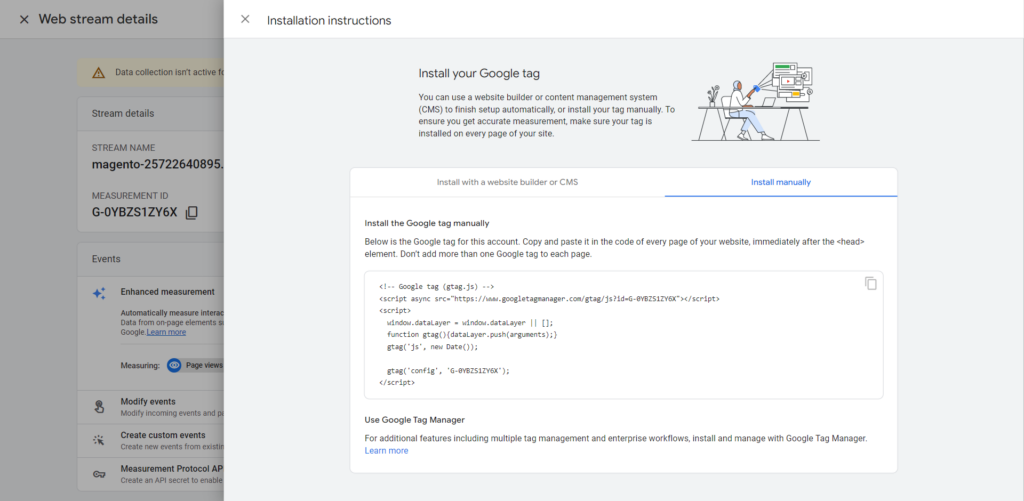This screenshot has height=501, width=1024.
Task: Copy the Google tag code snippet
Action: (871, 283)
